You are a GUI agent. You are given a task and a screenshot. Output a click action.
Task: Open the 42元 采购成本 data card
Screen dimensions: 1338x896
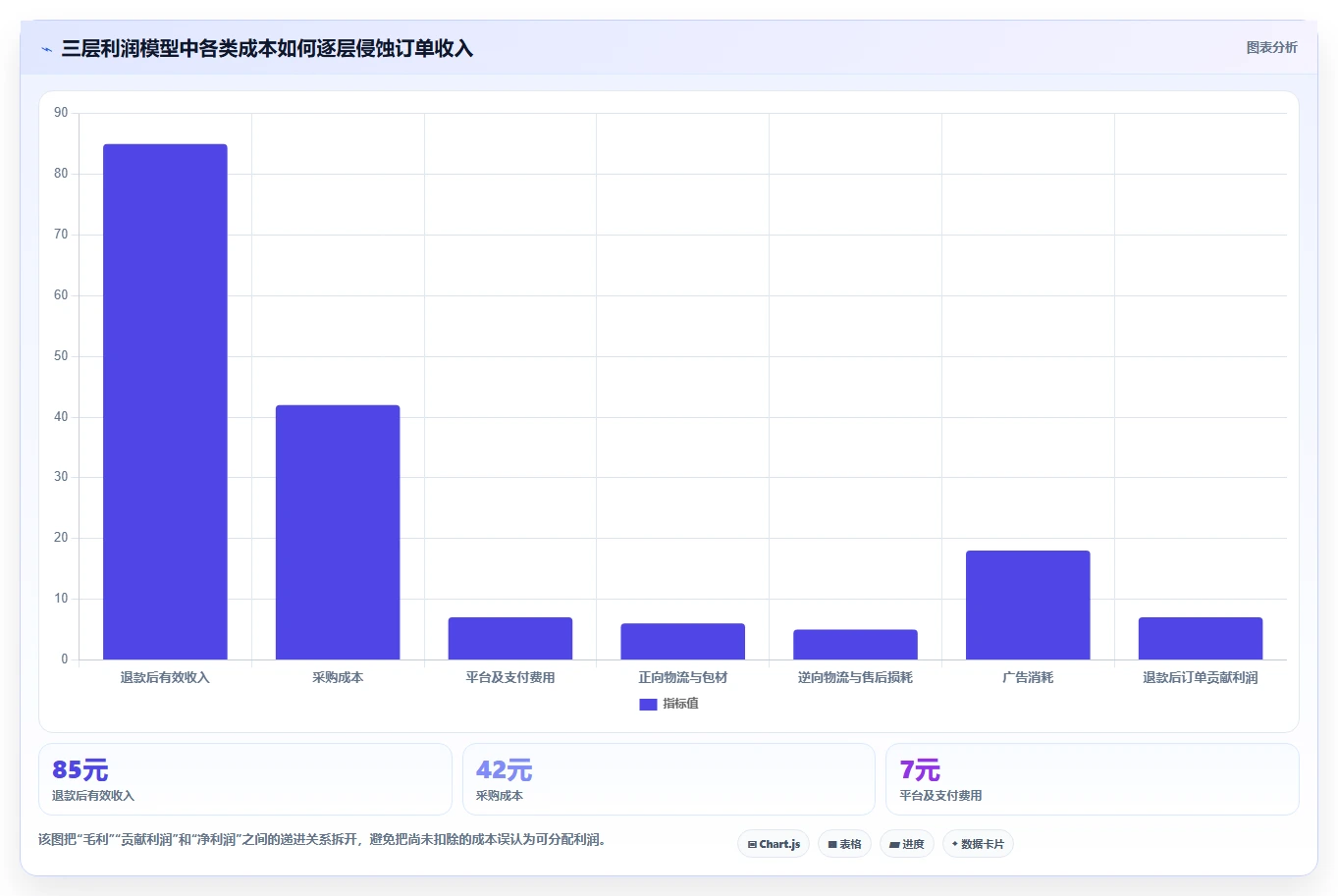tap(669, 779)
